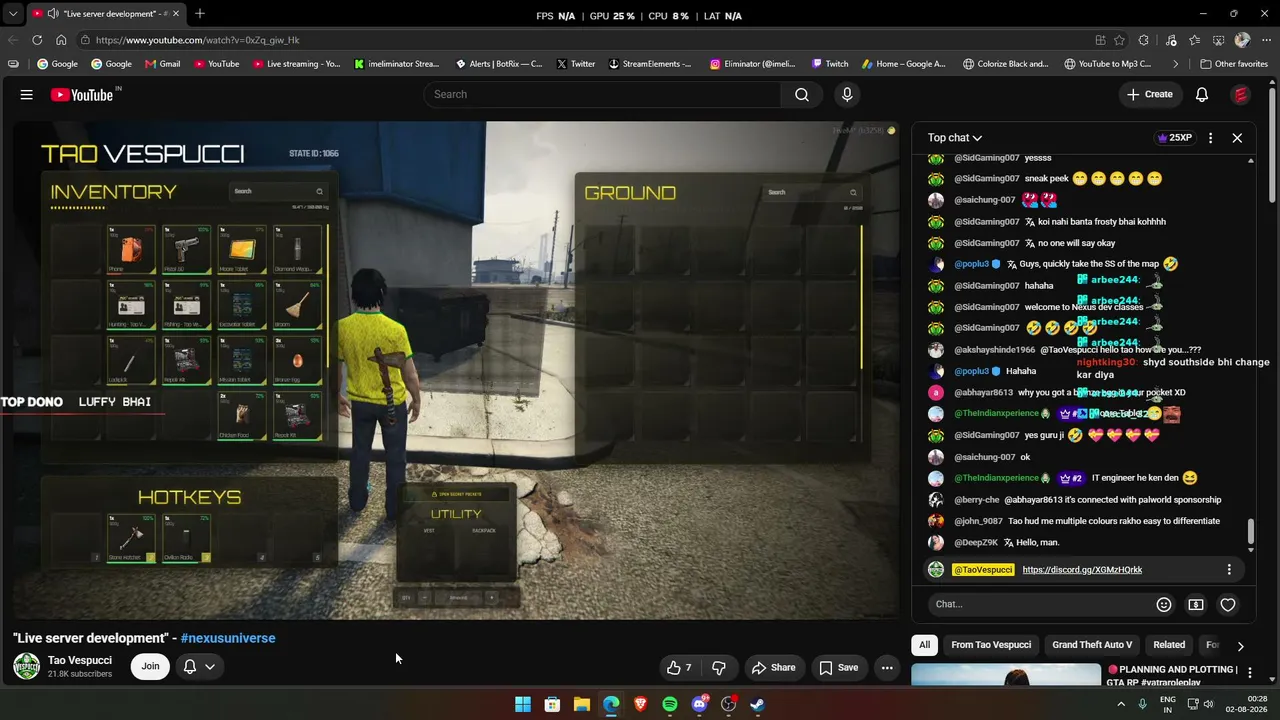Click the Join channel button
This screenshot has width=1280, height=720.
[150, 666]
